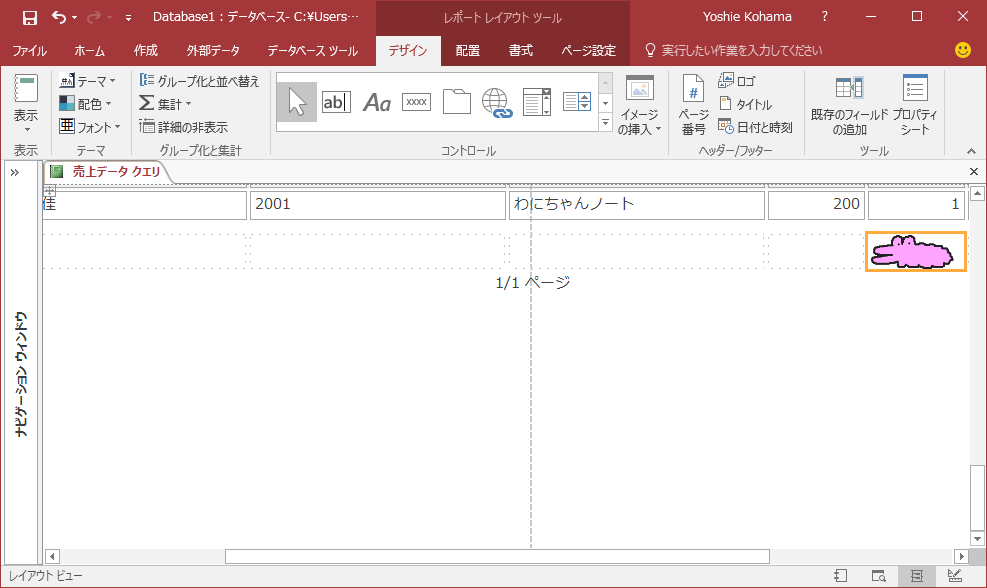Click the smiley feedback icon
The width and height of the screenshot is (987, 588).
pos(962,50)
